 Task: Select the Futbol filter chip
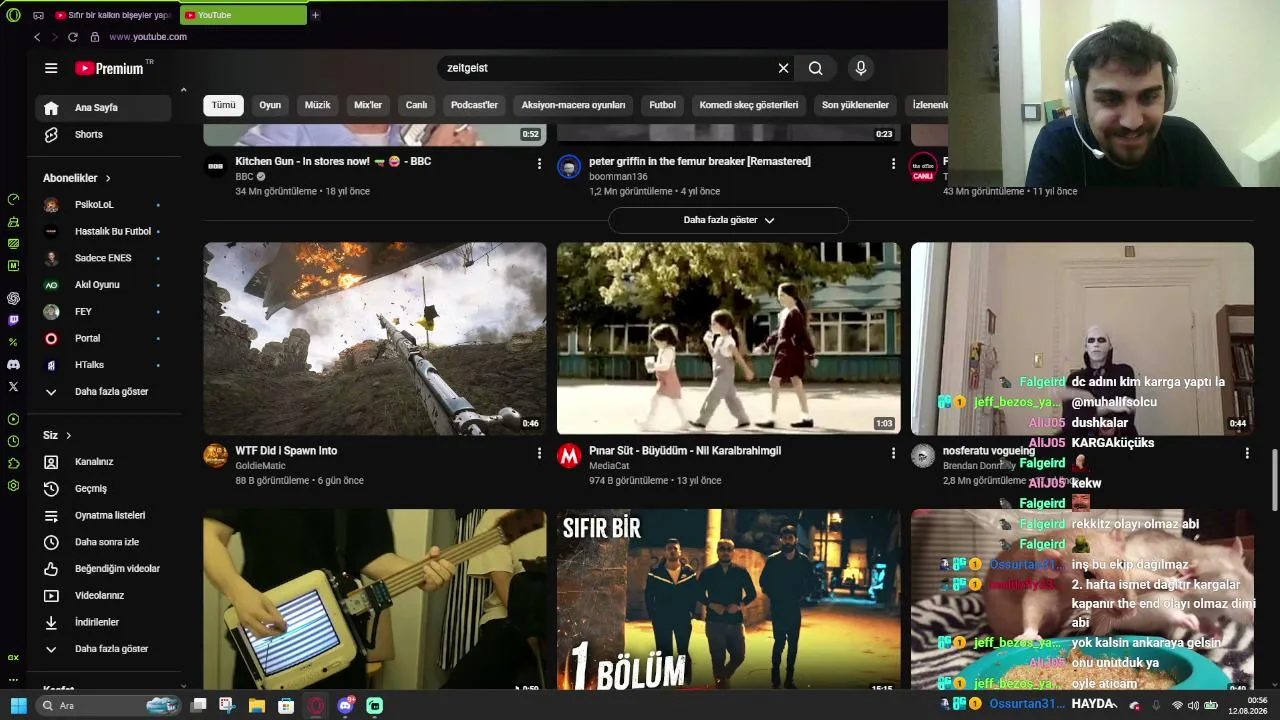[x=662, y=105]
